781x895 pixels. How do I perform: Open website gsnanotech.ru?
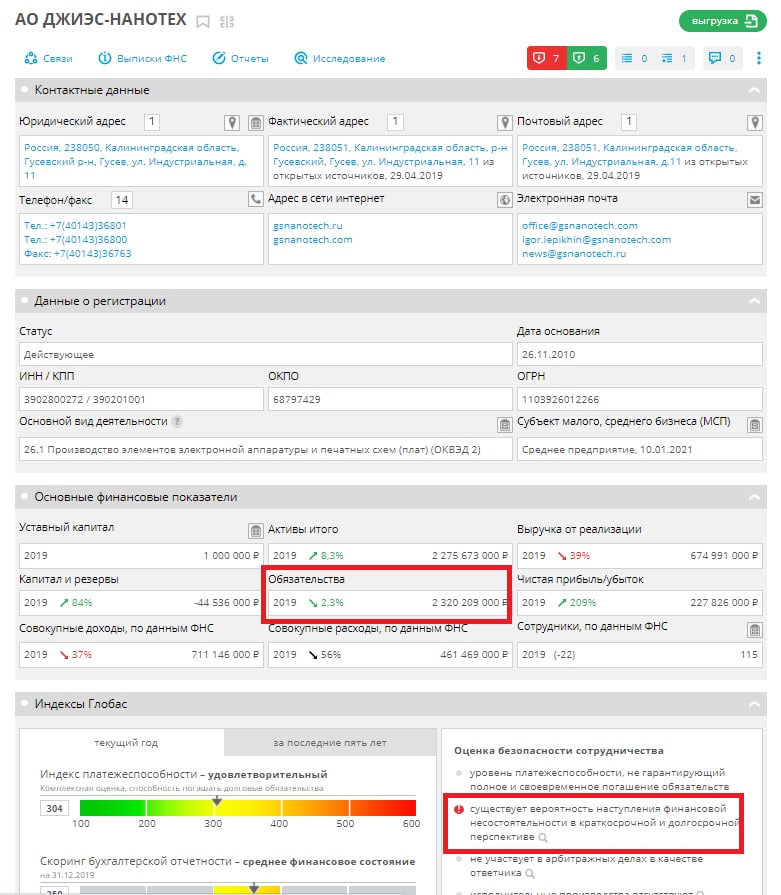308,225
